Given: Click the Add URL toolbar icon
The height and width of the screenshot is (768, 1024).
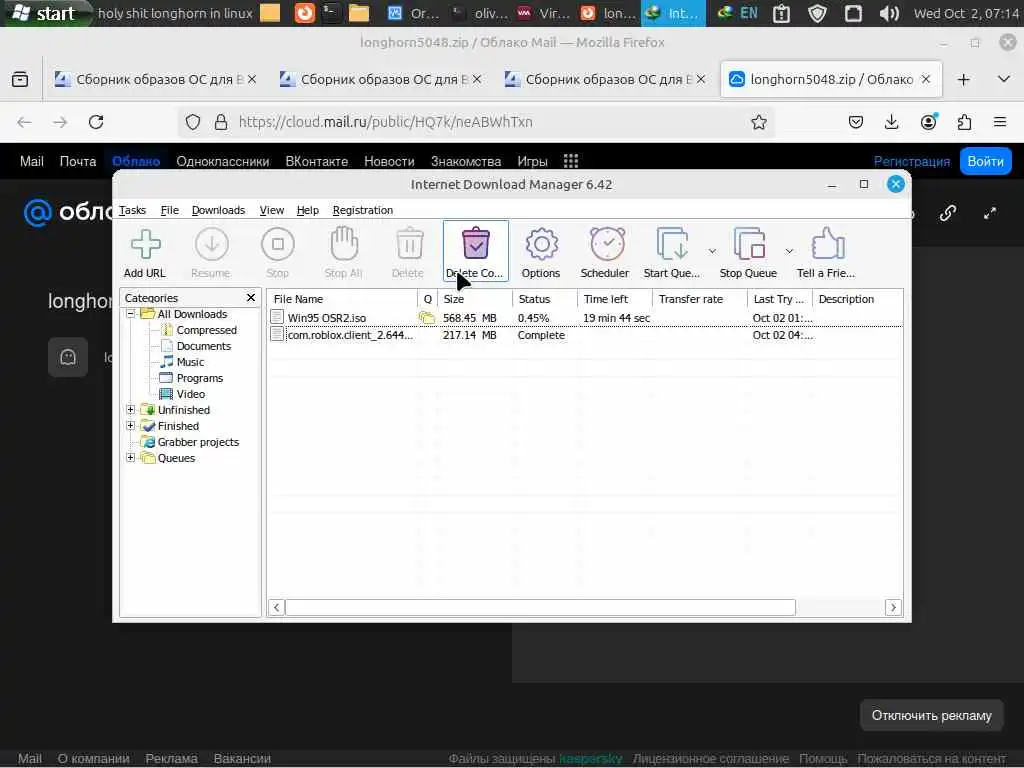Looking at the screenshot, I should point(145,252).
